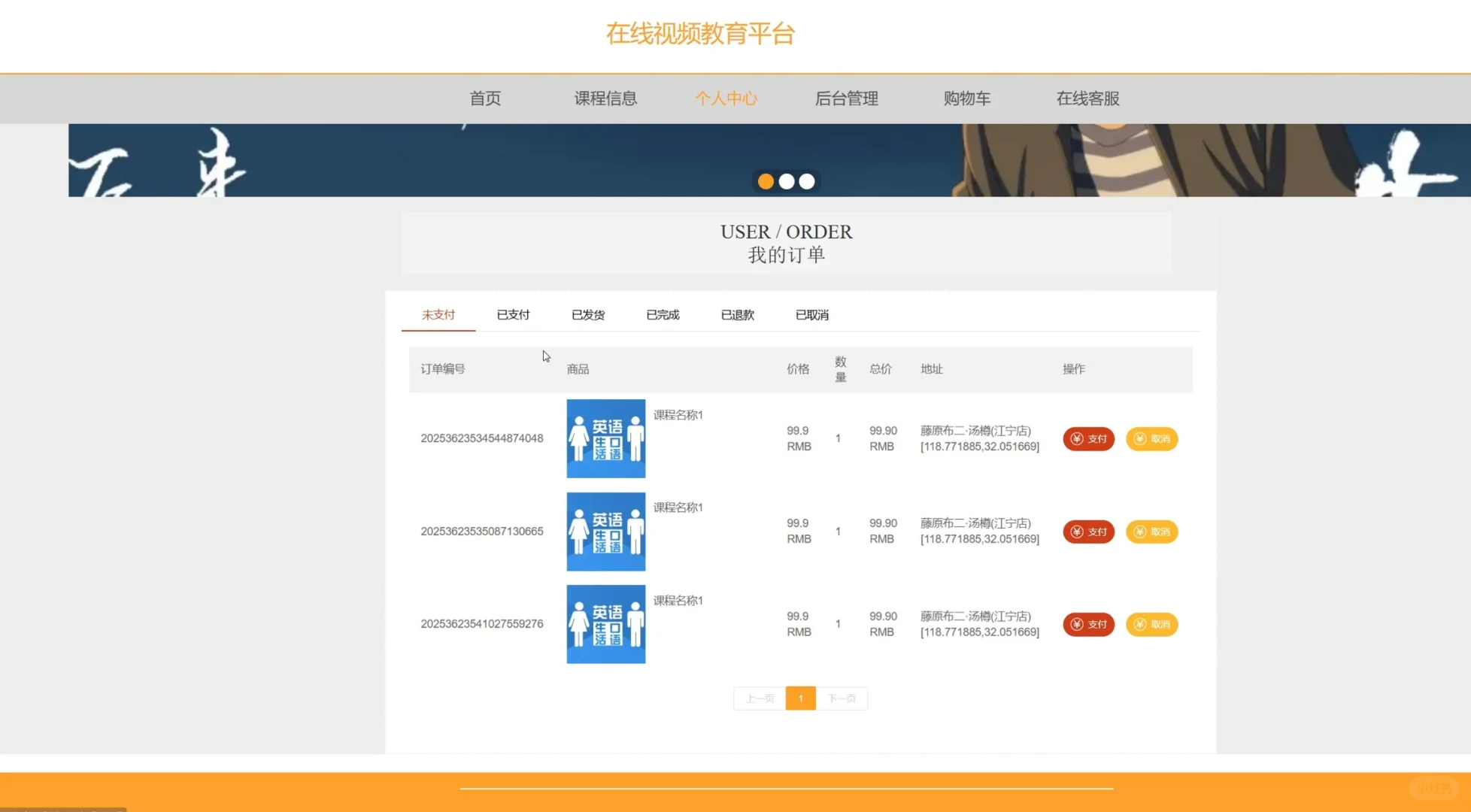Select the third carousel indicator dot
This screenshot has height=812, width=1471.
pos(806,181)
